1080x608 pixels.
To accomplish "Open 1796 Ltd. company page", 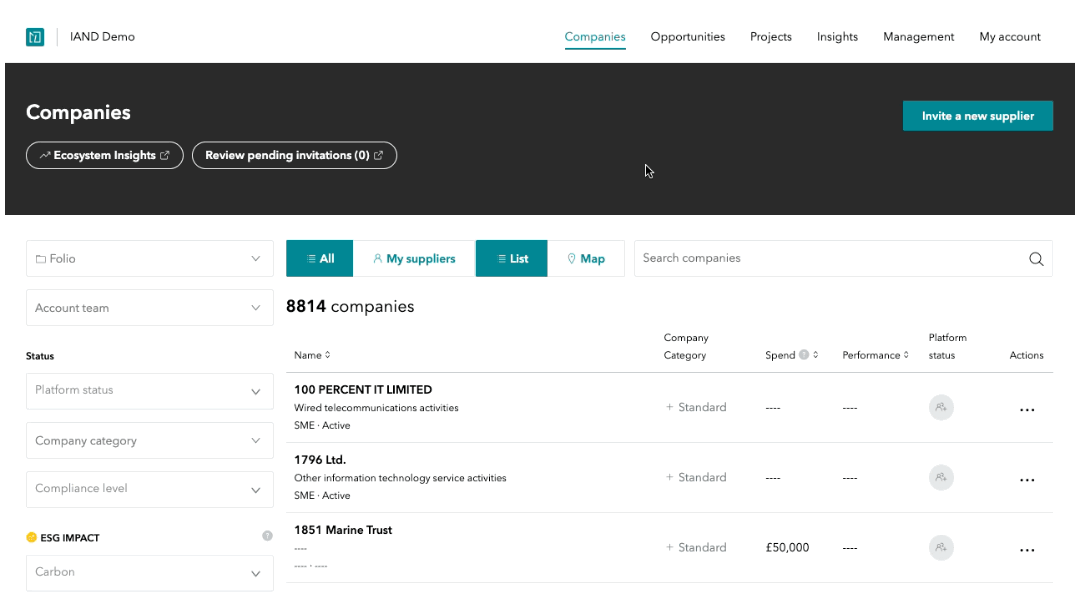I will [320, 460].
